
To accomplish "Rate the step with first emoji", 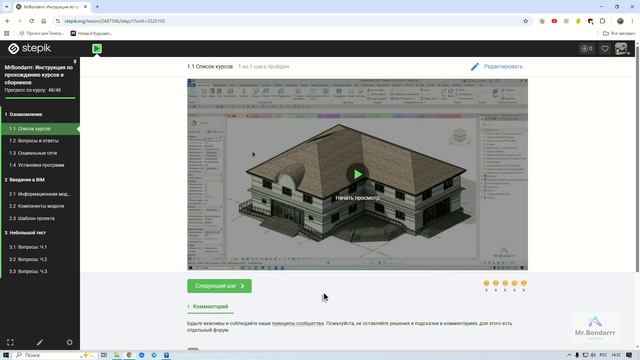I will tap(486, 283).
